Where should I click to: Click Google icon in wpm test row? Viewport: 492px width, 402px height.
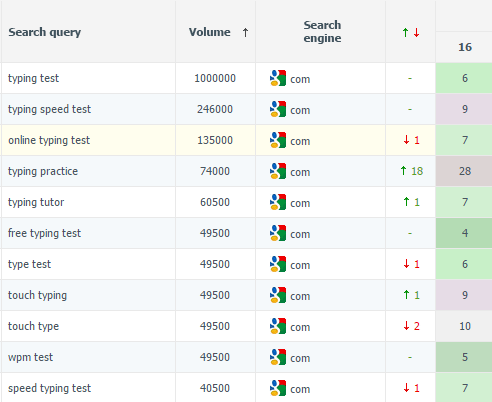click(278, 357)
